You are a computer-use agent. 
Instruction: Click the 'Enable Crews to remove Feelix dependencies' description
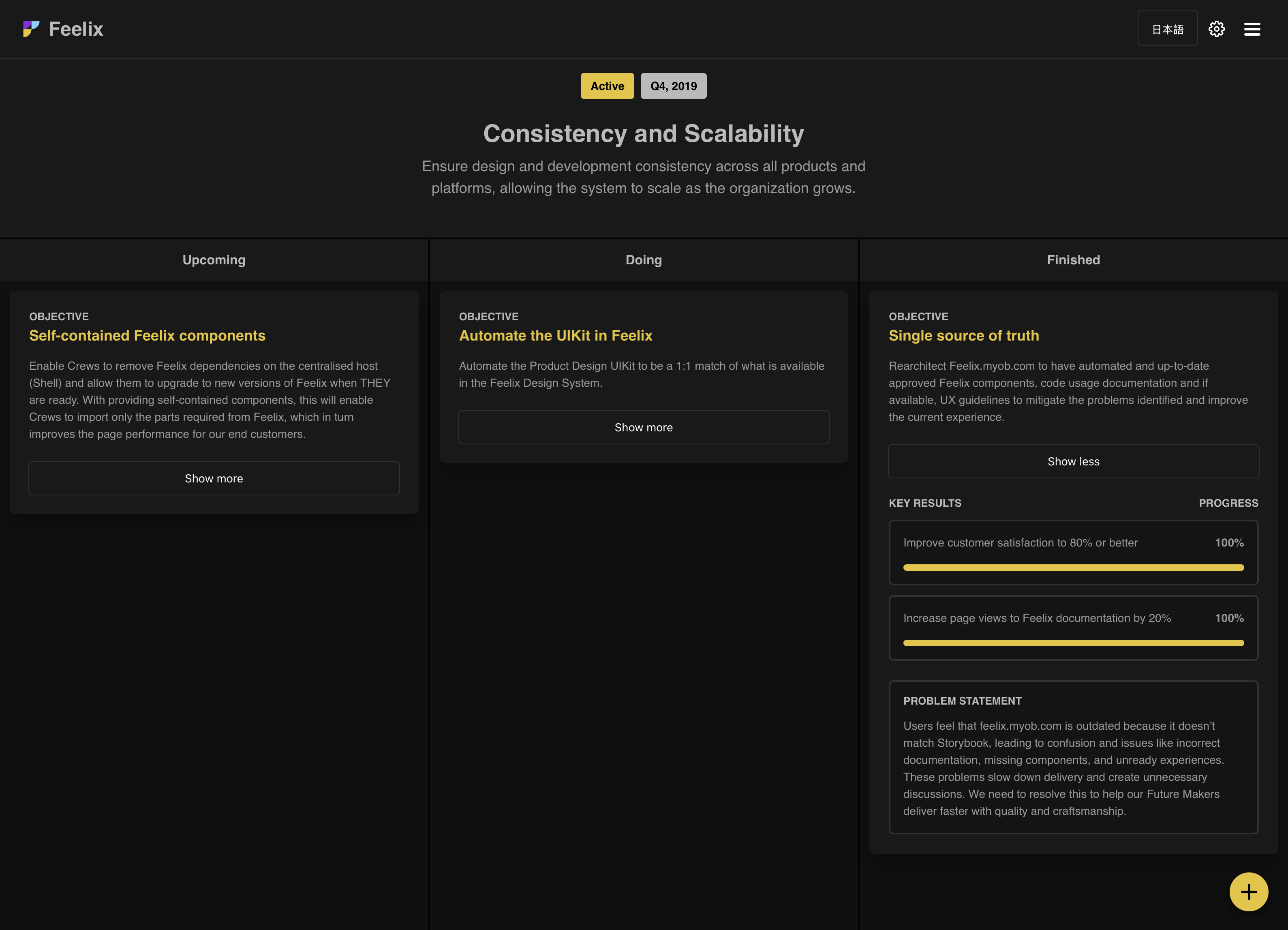pos(210,400)
